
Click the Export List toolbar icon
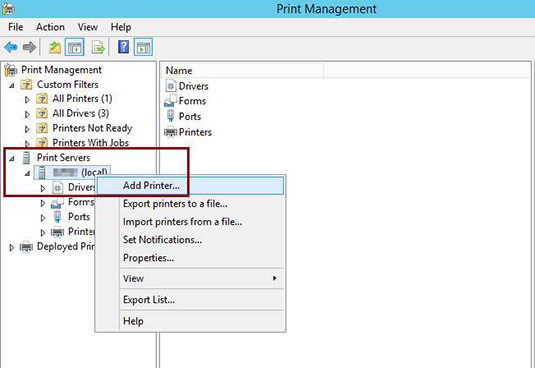[98, 47]
